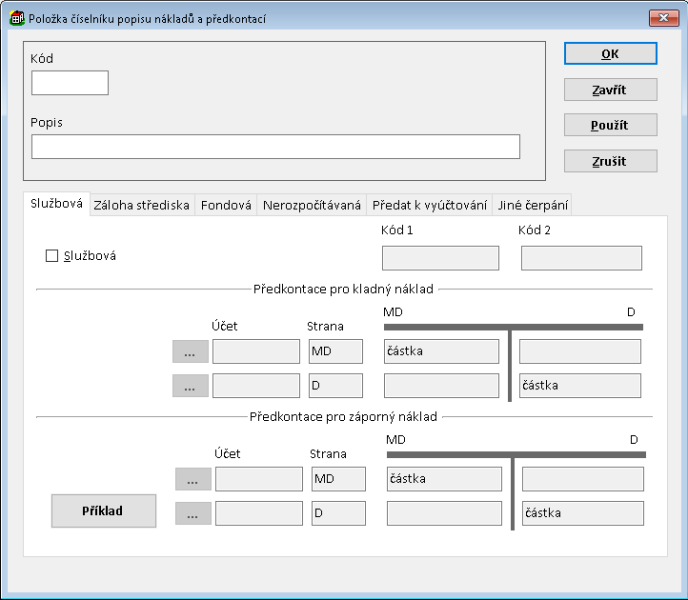Go to the Předat k vyúčtování tab
688x600 pixels.
[x=430, y=205]
